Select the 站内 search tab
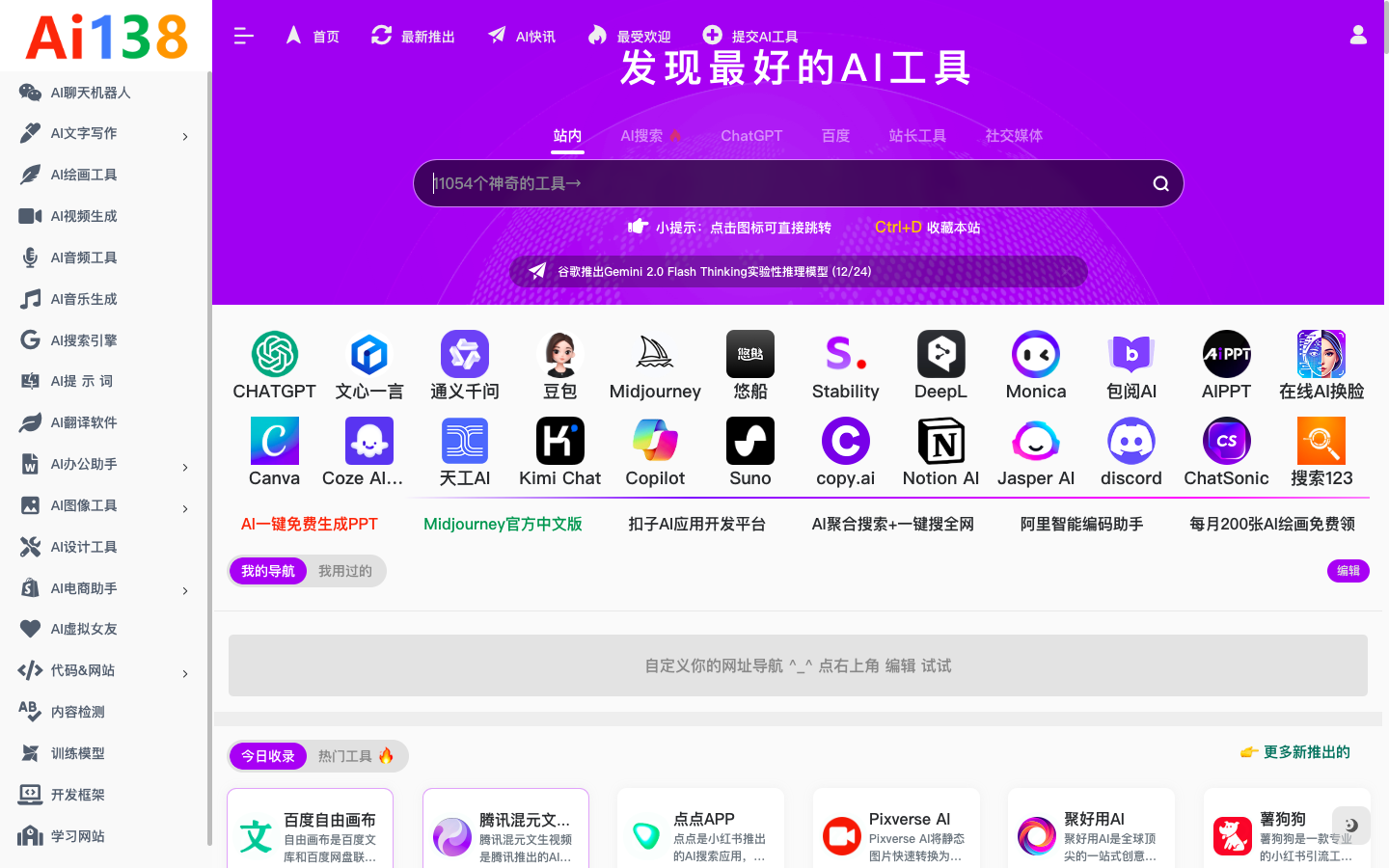The height and width of the screenshot is (868, 1389). click(567, 136)
